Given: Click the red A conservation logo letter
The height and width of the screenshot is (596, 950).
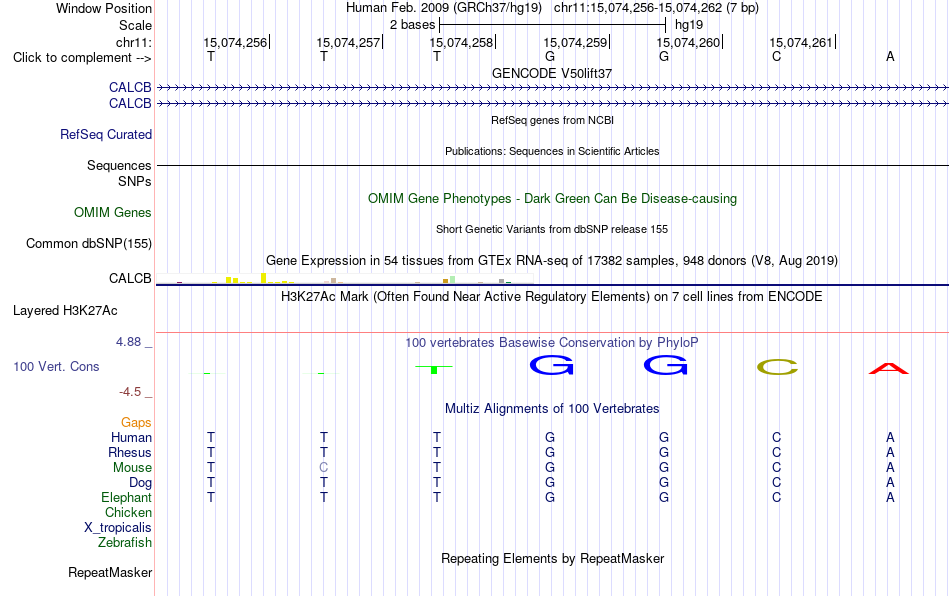Looking at the screenshot, I should point(889,368).
